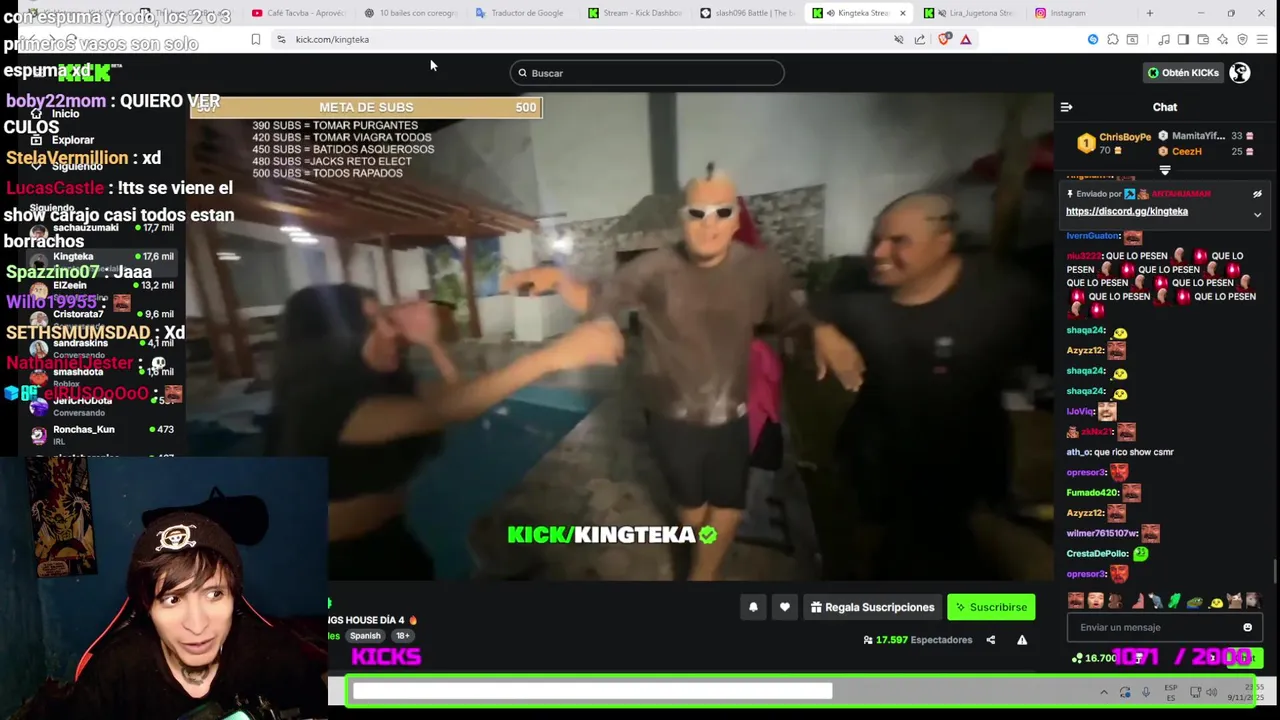This screenshot has height=720, width=1280.
Task: Click the browser share icon in address bar
Action: click(920, 39)
